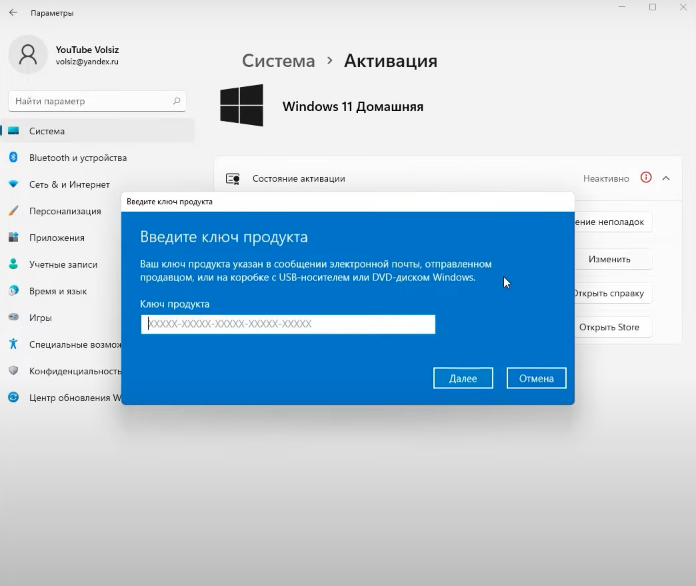
Task: Open Игры settings
Action: click(61, 317)
